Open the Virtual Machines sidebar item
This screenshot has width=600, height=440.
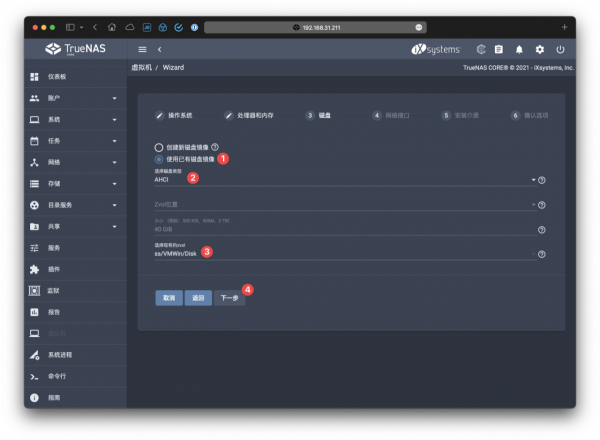coord(75,334)
